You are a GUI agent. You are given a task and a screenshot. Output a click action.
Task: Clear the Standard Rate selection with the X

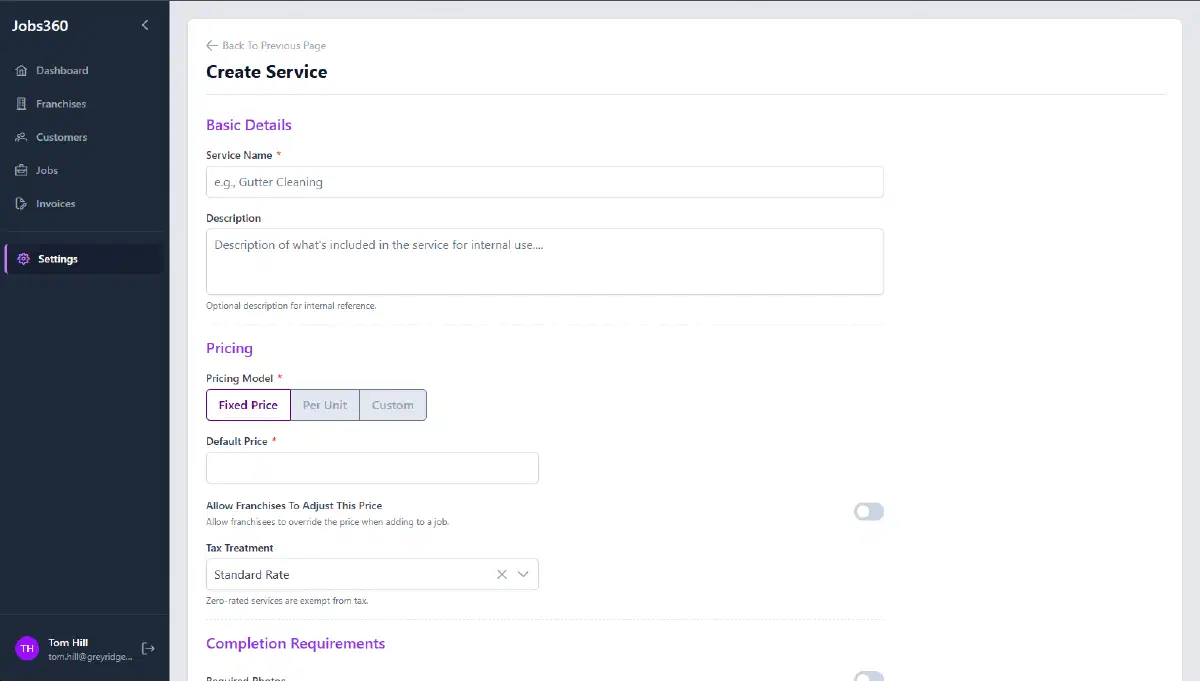tap(501, 573)
